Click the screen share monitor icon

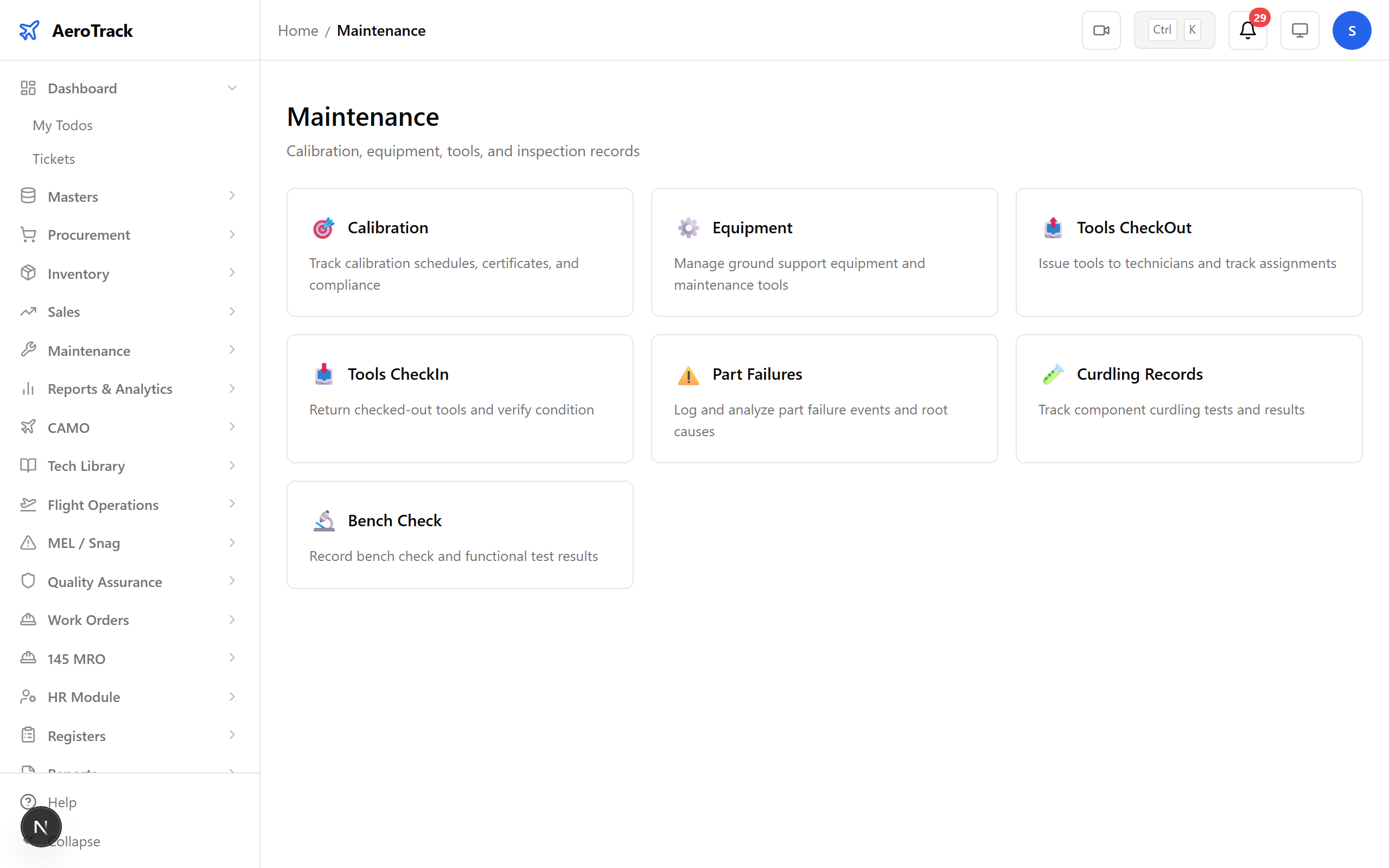[x=1299, y=30]
